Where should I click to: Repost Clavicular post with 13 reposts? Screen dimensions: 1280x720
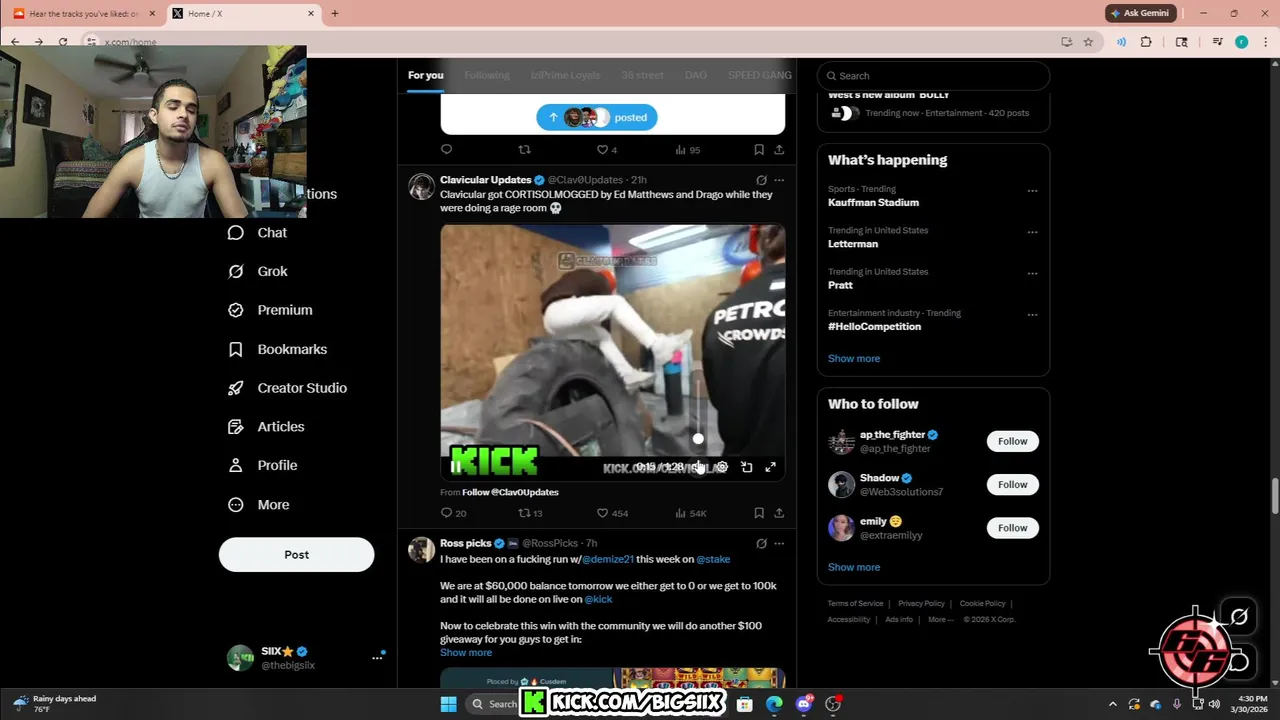click(530, 513)
